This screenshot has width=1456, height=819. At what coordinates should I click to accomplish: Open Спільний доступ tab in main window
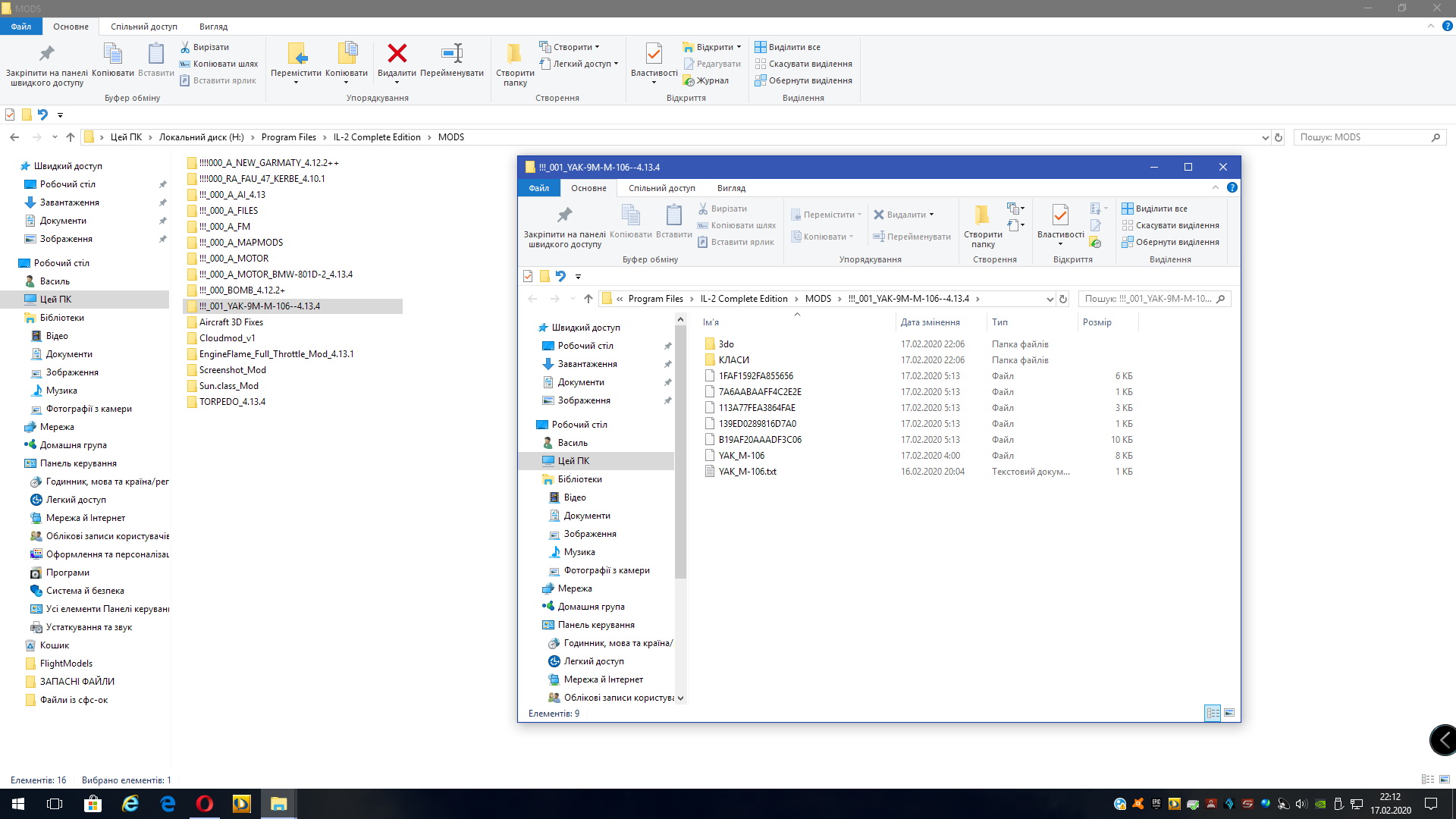coord(144,27)
